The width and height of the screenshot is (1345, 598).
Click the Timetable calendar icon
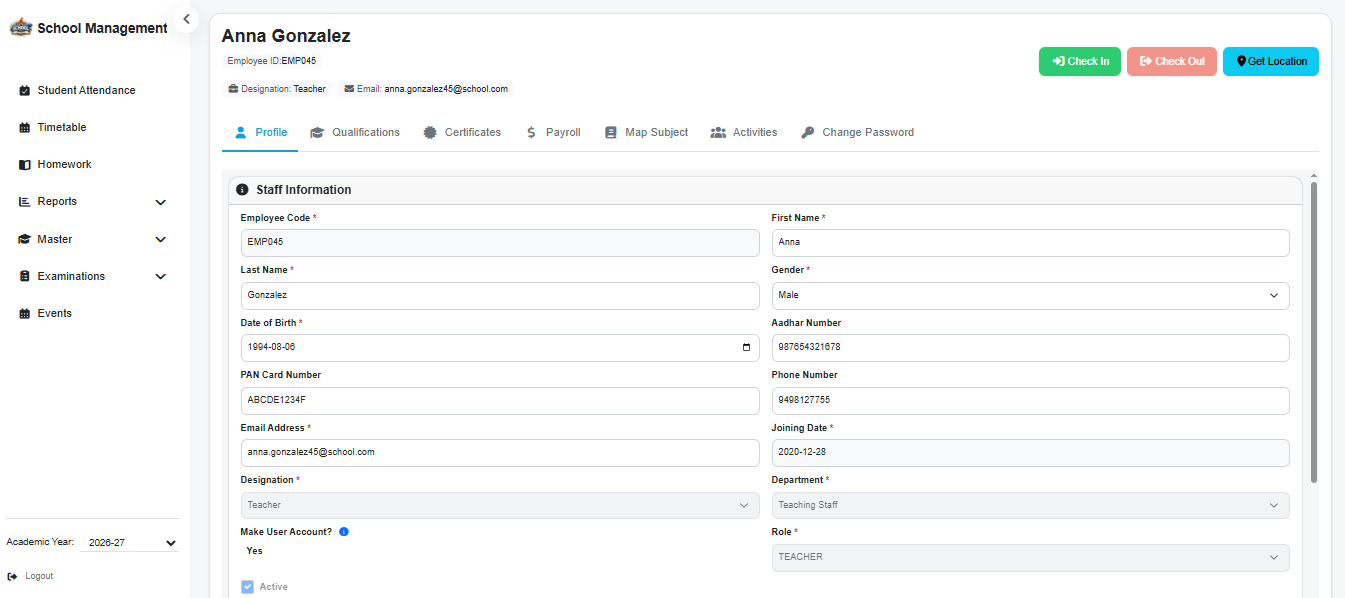click(25, 127)
